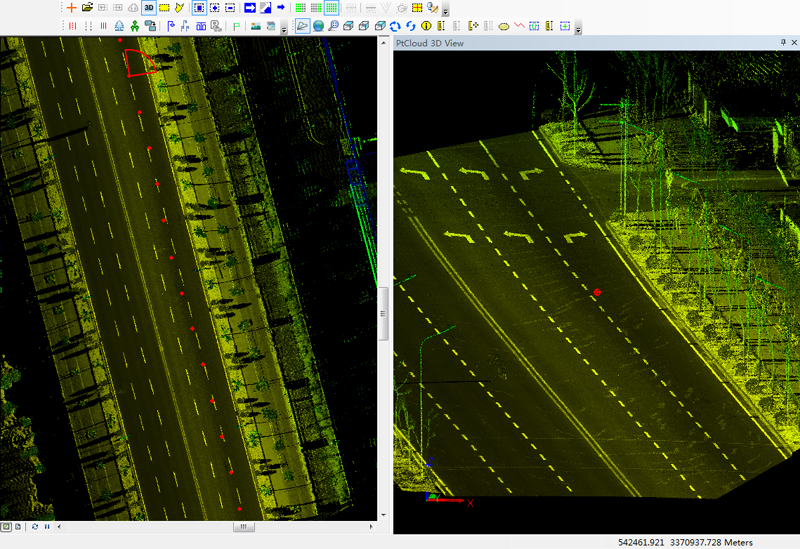Click the red target point on the road
The height and width of the screenshot is (549, 800).
tap(597, 292)
